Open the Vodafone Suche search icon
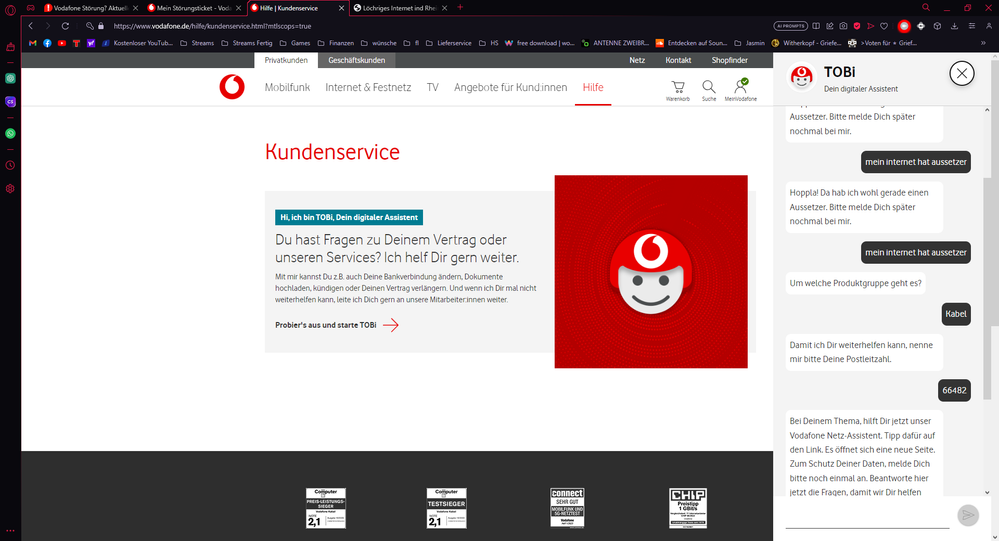This screenshot has height=541, width=999. tap(708, 90)
